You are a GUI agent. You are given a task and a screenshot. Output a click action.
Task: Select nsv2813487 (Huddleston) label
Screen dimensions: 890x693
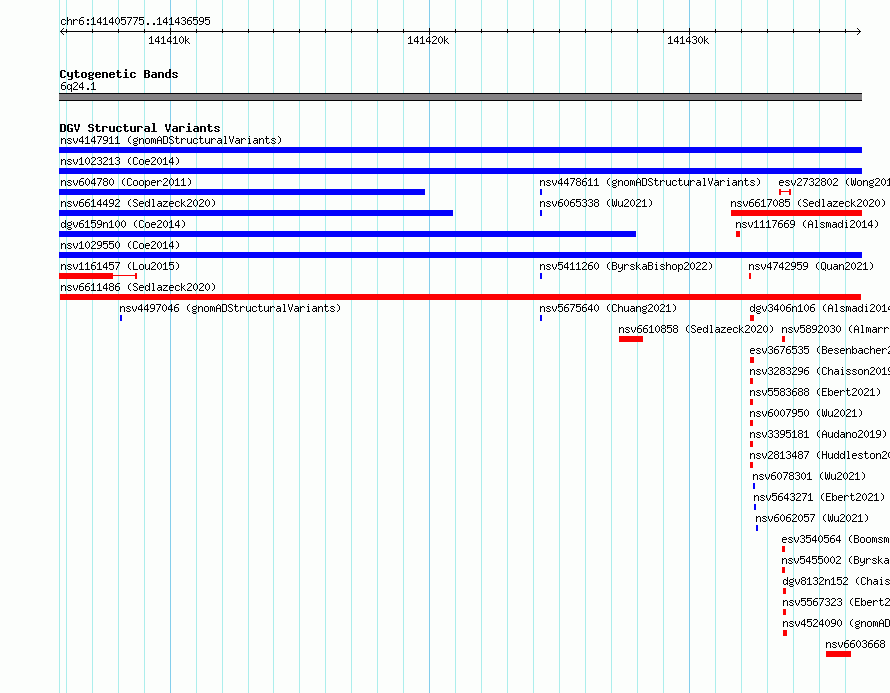pos(819,455)
